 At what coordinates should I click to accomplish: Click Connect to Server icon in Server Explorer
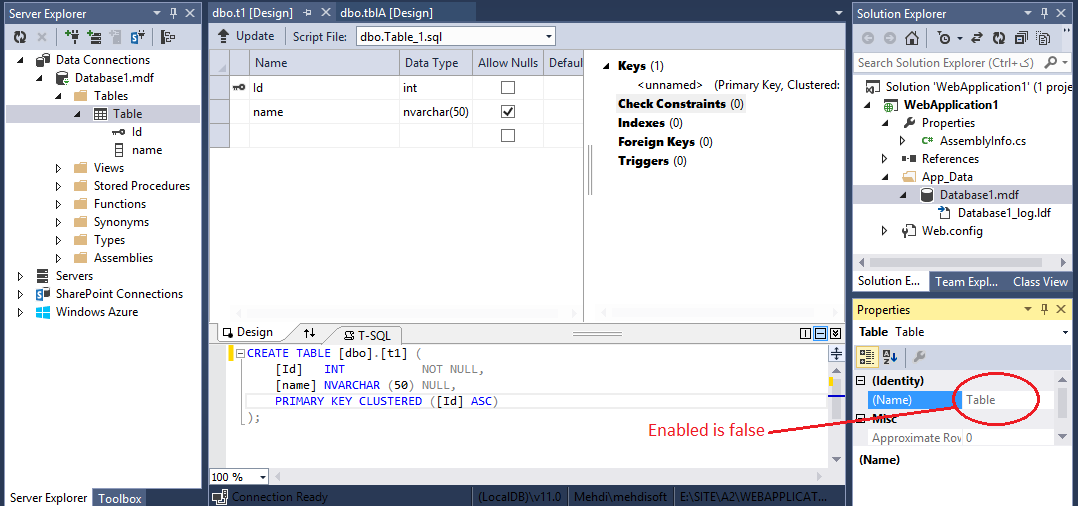click(94, 37)
